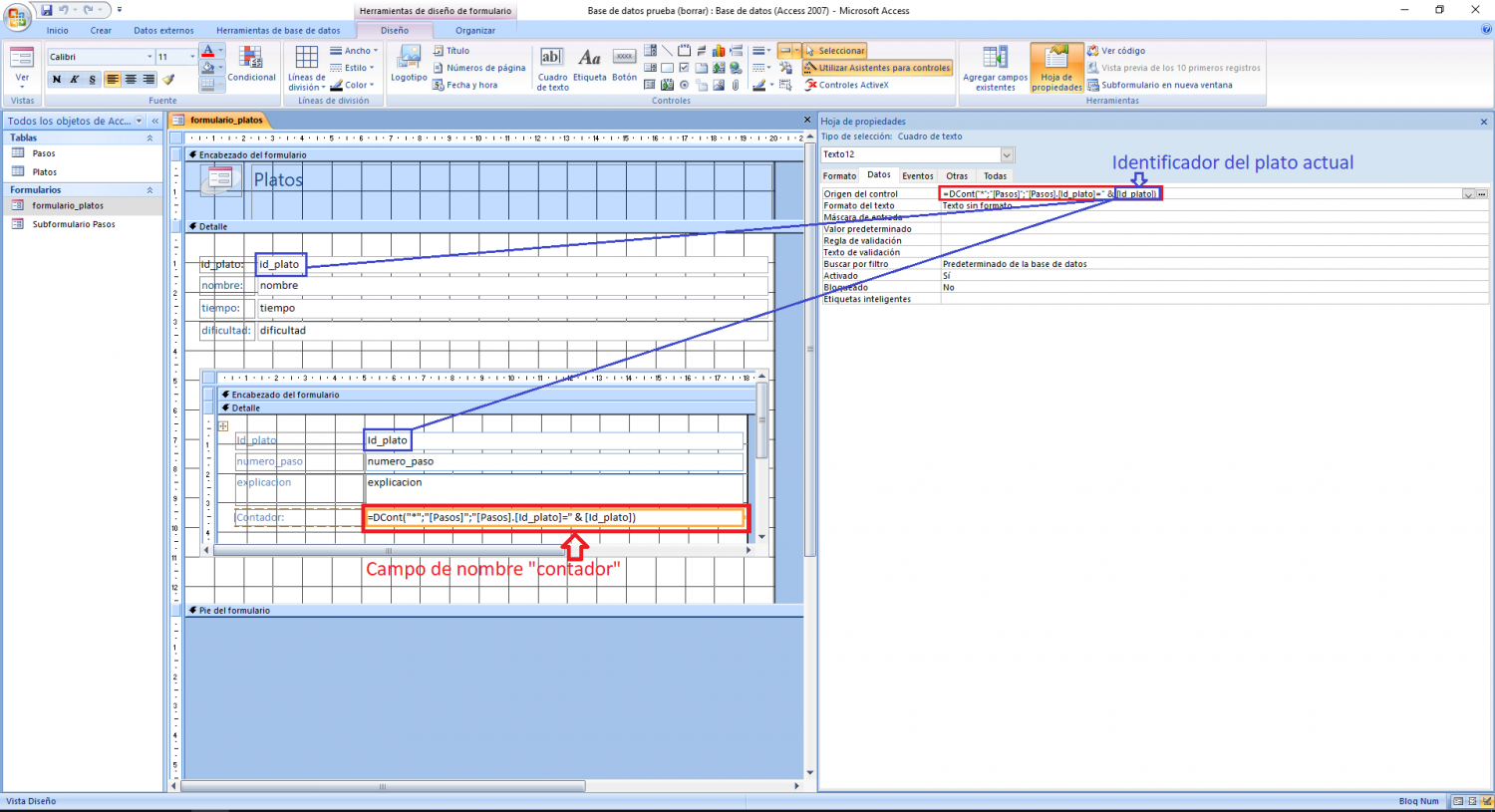Switch to the Crear ribbon tab
The image size is (1495, 812).
101,30
